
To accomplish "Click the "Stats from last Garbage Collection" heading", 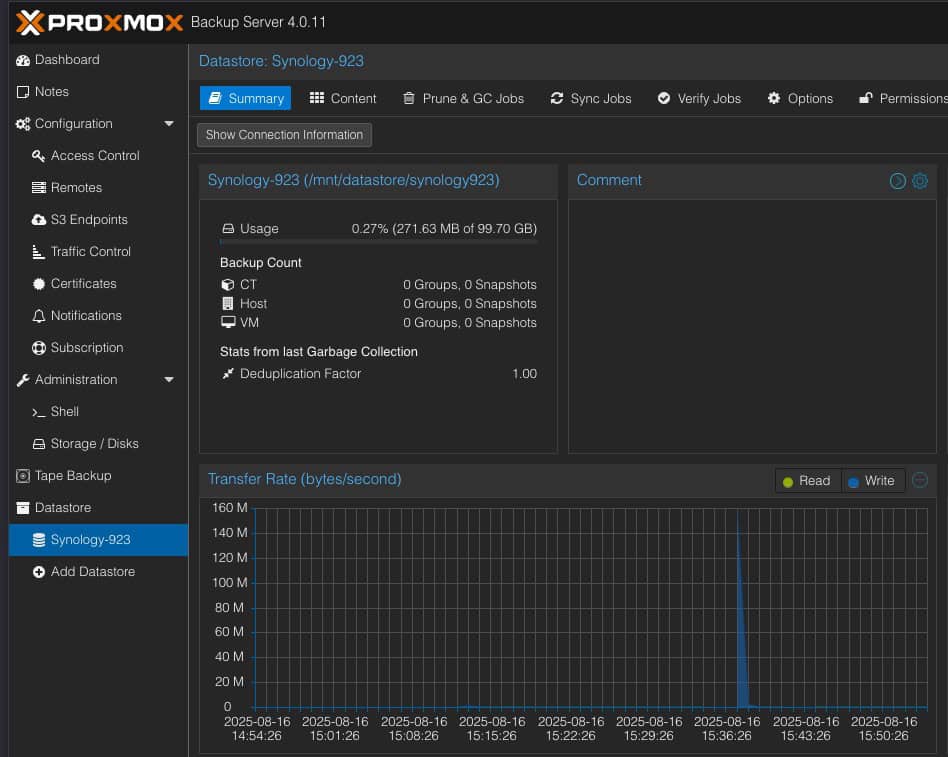I will tap(319, 351).
